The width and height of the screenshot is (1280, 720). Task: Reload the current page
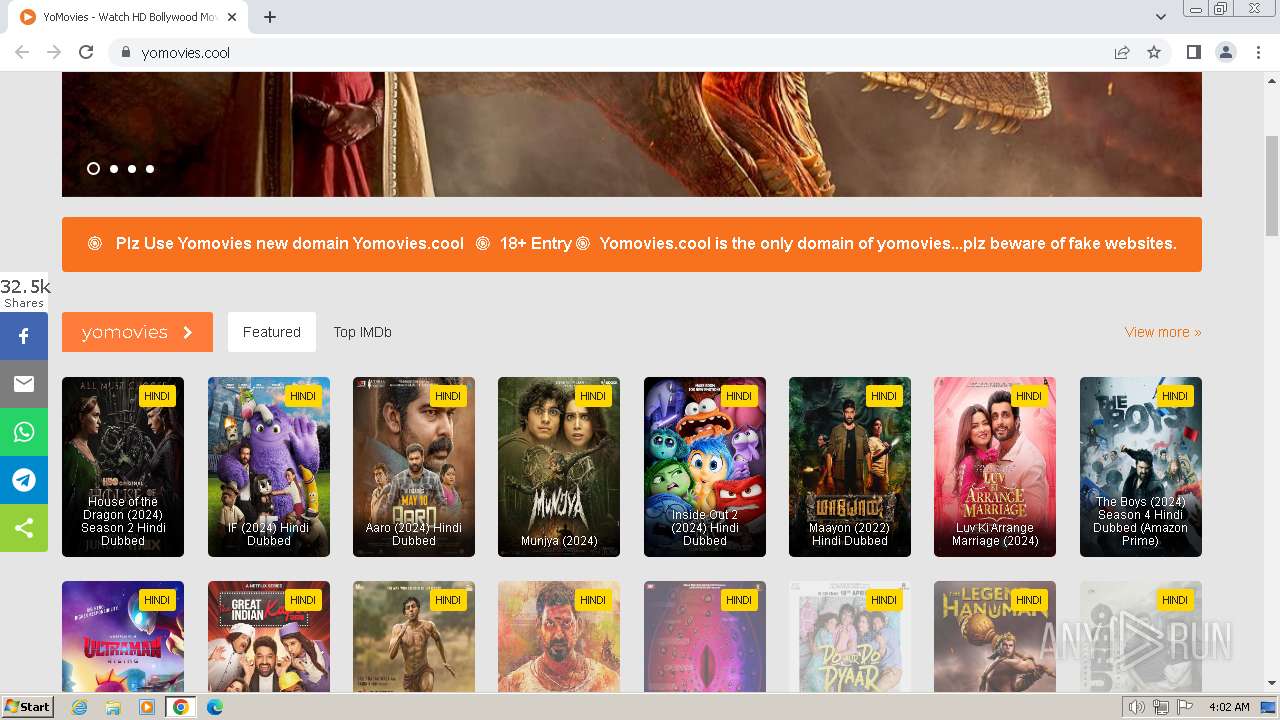tap(86, 52)
